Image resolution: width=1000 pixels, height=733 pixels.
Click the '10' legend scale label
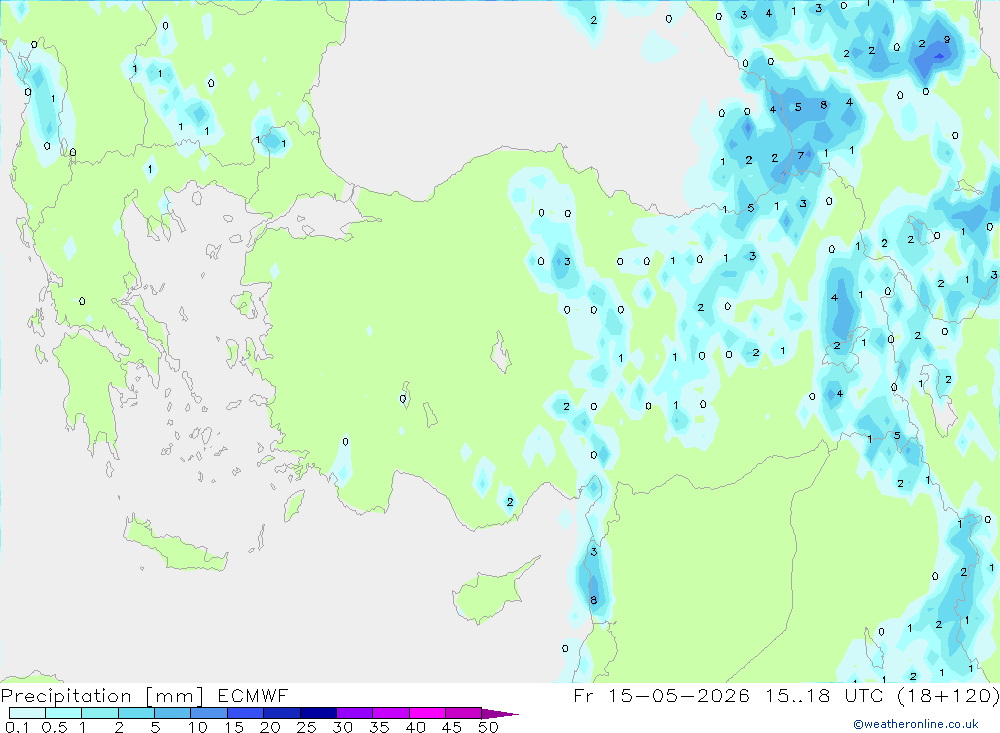(x=198, y=727)
